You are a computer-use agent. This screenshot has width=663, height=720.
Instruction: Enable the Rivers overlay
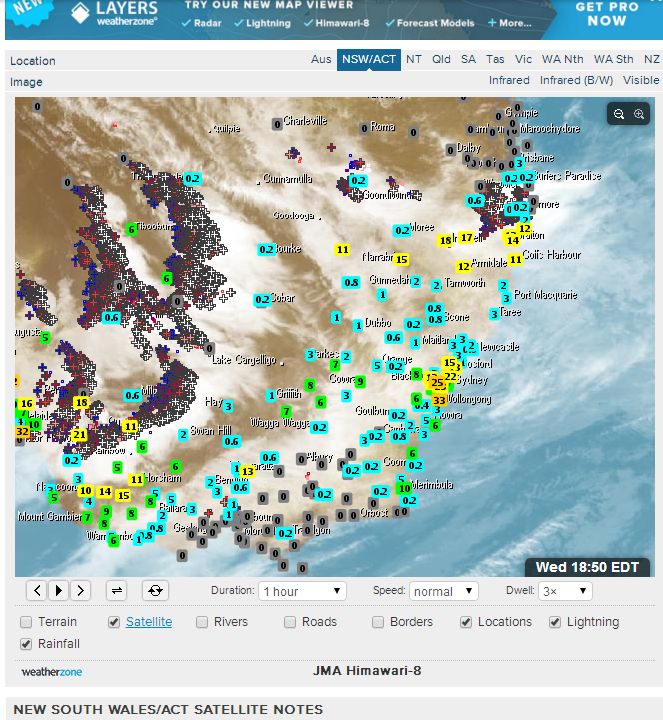[202, 622]
